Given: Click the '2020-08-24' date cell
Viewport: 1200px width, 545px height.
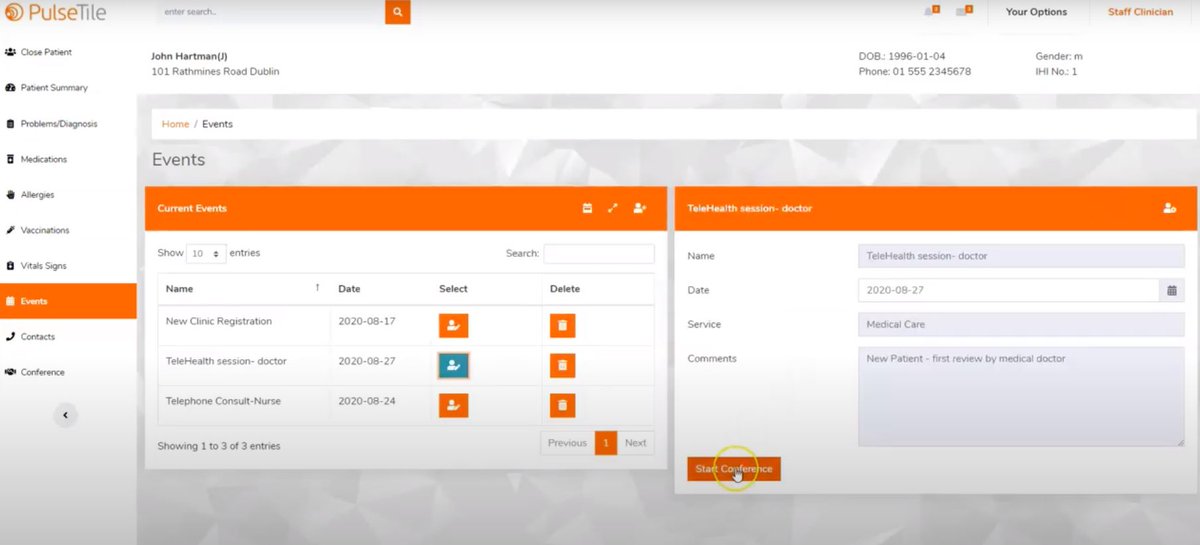Looking at the screenshot, I should coord(380,405).
